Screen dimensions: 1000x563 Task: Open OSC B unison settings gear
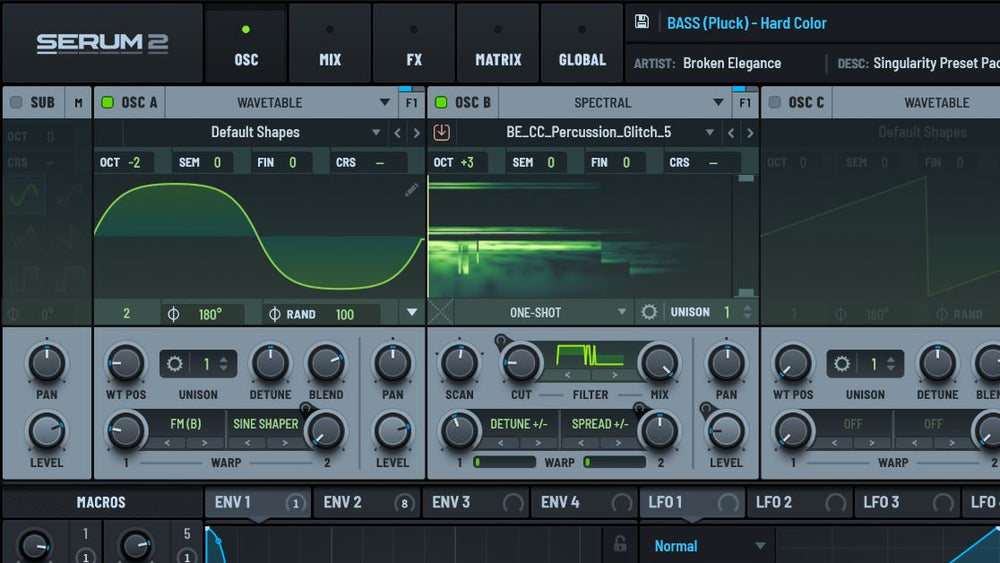(x=649, y=312)
